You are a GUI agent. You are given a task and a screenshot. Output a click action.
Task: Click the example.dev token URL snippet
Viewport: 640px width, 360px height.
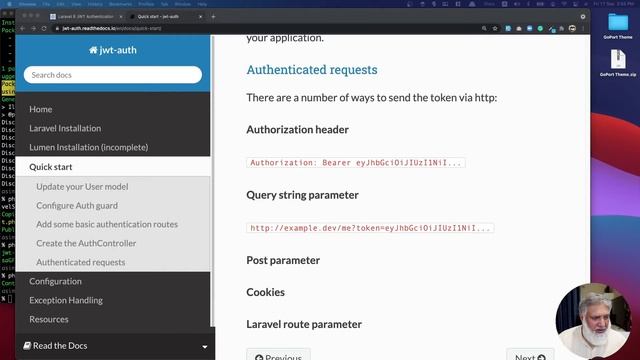click(x=370, y=228)
